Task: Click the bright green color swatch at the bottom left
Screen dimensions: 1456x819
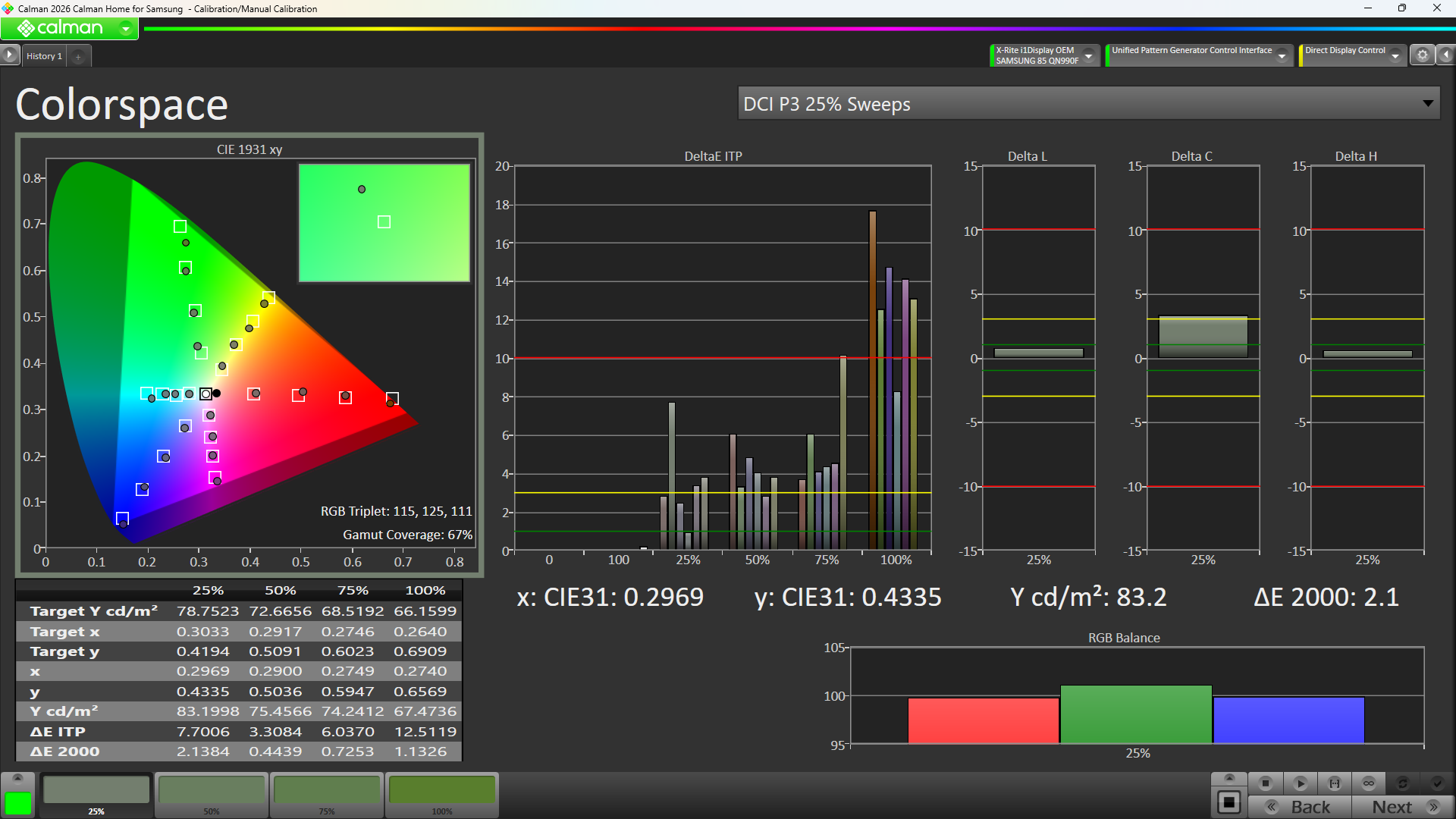Action: 18,803
